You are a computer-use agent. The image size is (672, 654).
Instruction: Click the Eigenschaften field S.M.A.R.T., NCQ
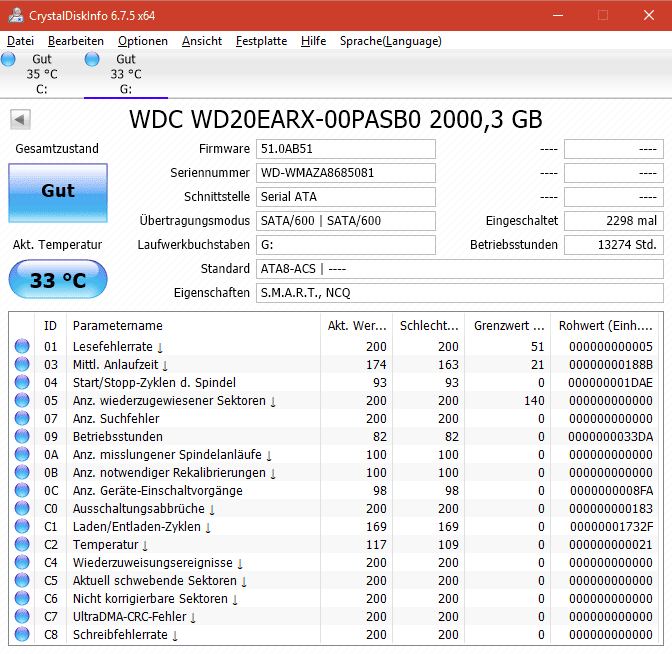coord(460,293)
